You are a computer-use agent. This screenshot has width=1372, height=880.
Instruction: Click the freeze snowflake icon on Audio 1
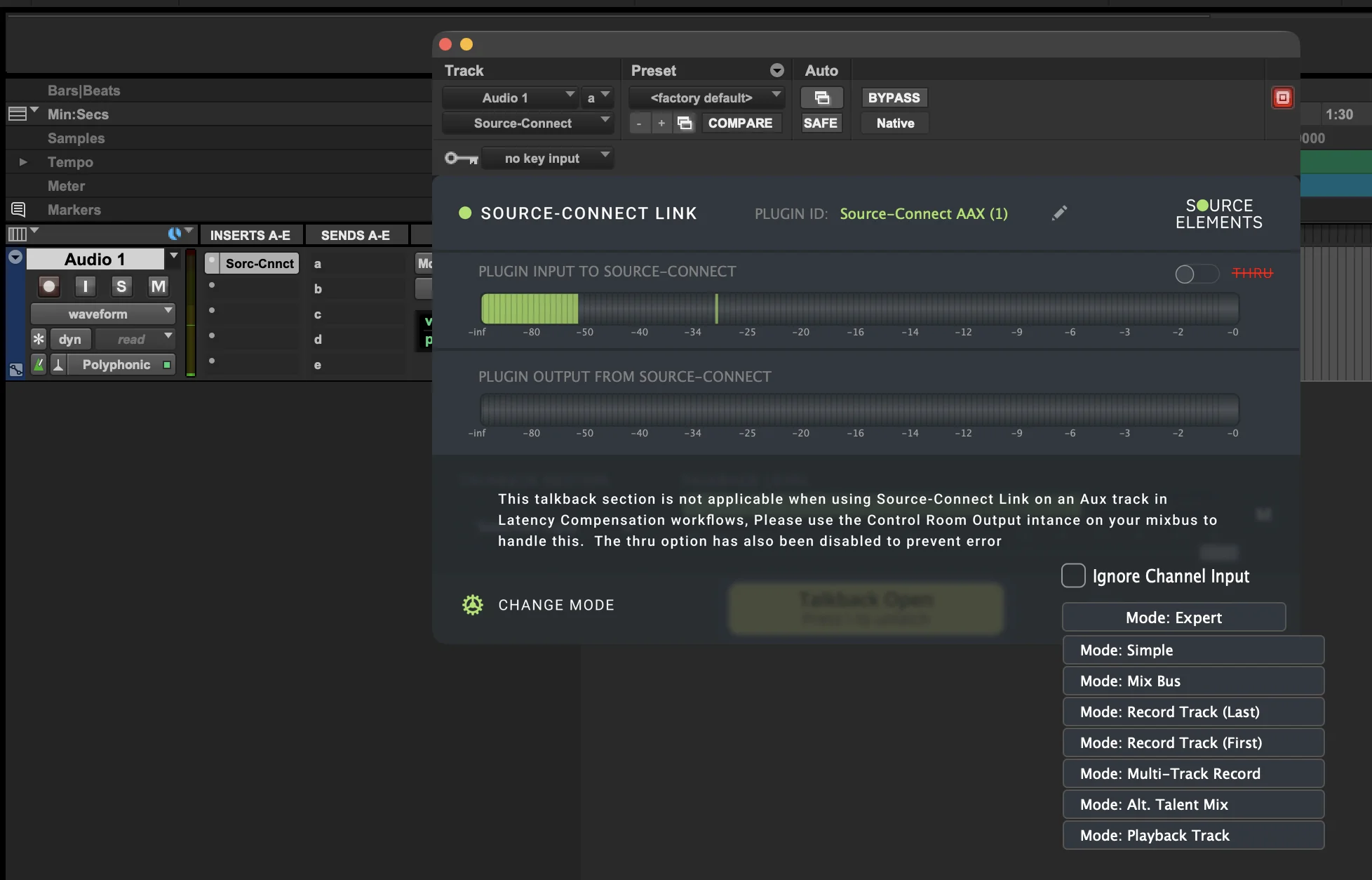tap(39, 340)
